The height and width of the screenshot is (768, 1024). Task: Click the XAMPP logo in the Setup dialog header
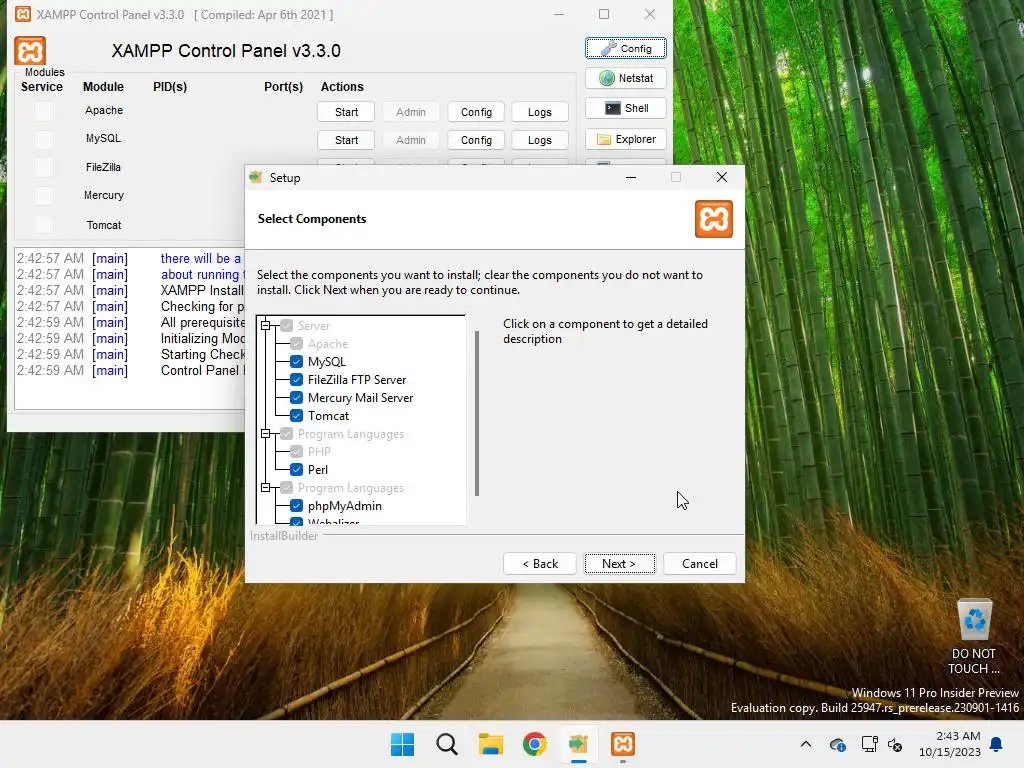713,219
